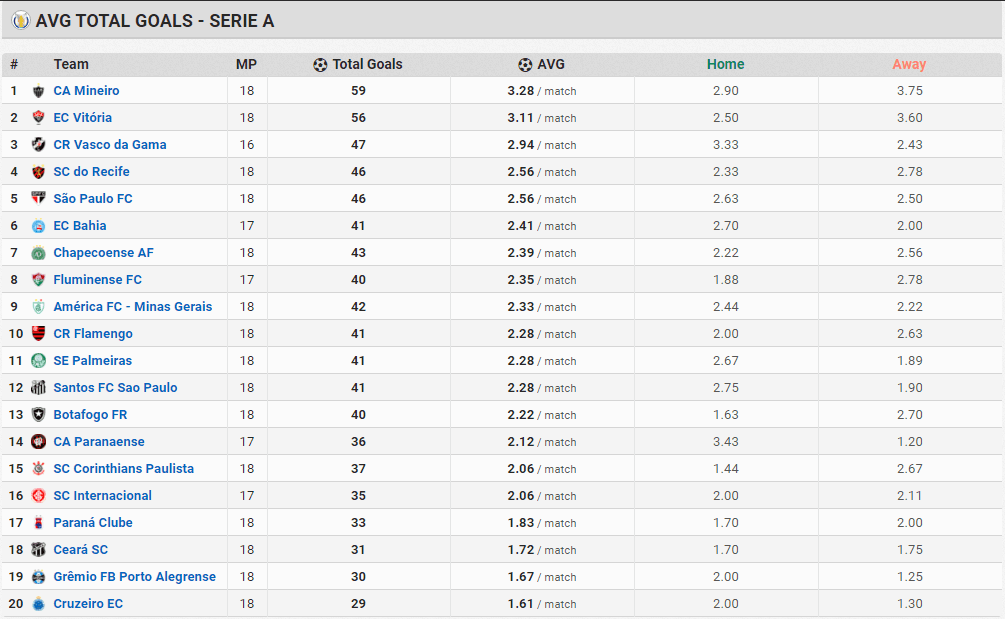The image size is (1005, 638).
Task: Click the Fluminense FC crest icon
Action: [38, 280]
